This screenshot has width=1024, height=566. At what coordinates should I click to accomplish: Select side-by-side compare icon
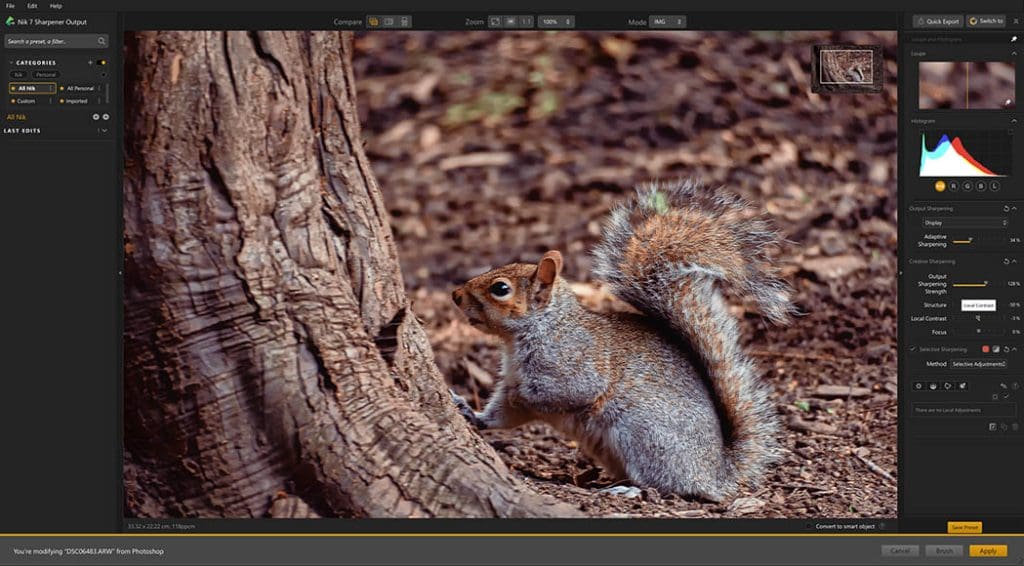pyautogui.click(x=404, y=22)
